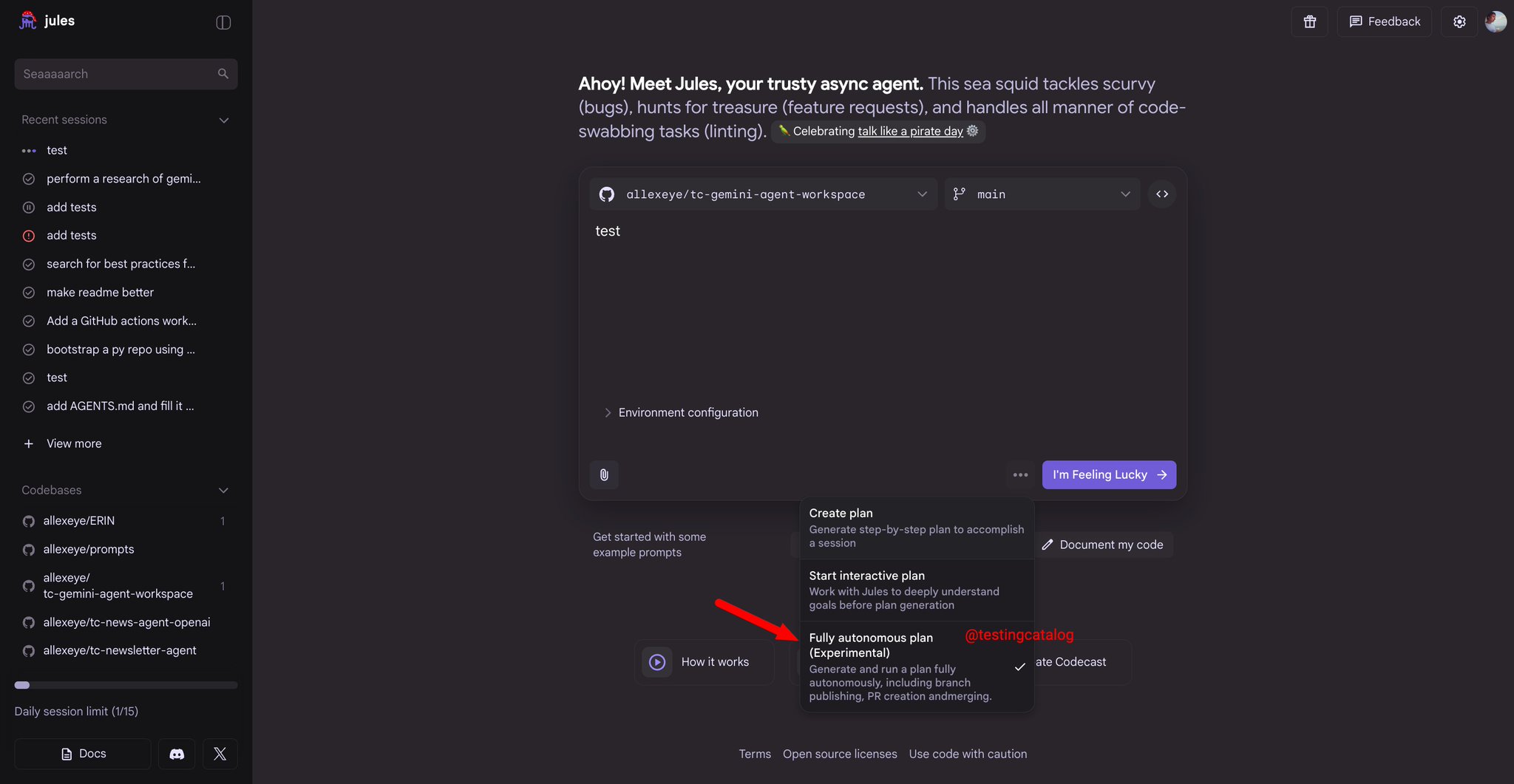Open session 'bootstrap a py repo using ...'
Image resolution: width=1514 pixels, height=784 pixels.
120,350
